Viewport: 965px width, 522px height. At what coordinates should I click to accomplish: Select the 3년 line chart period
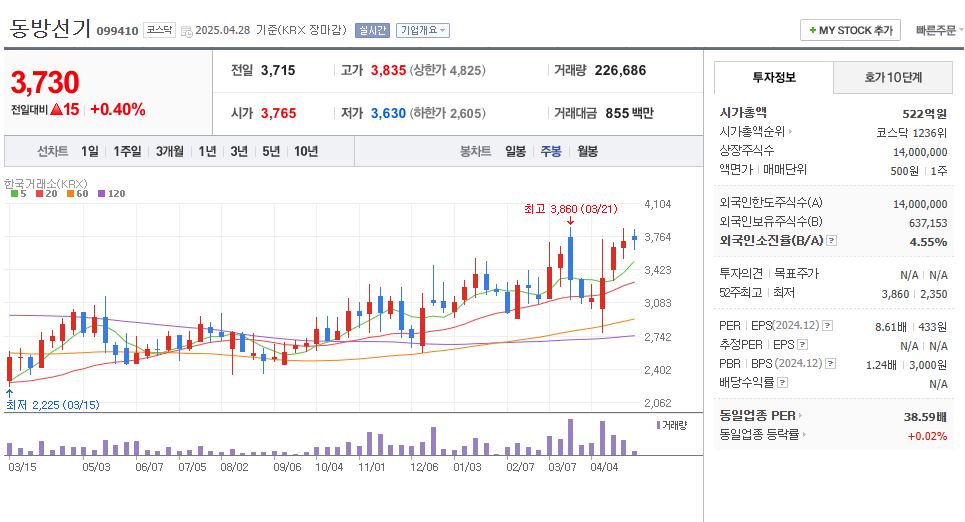(239, 151)
